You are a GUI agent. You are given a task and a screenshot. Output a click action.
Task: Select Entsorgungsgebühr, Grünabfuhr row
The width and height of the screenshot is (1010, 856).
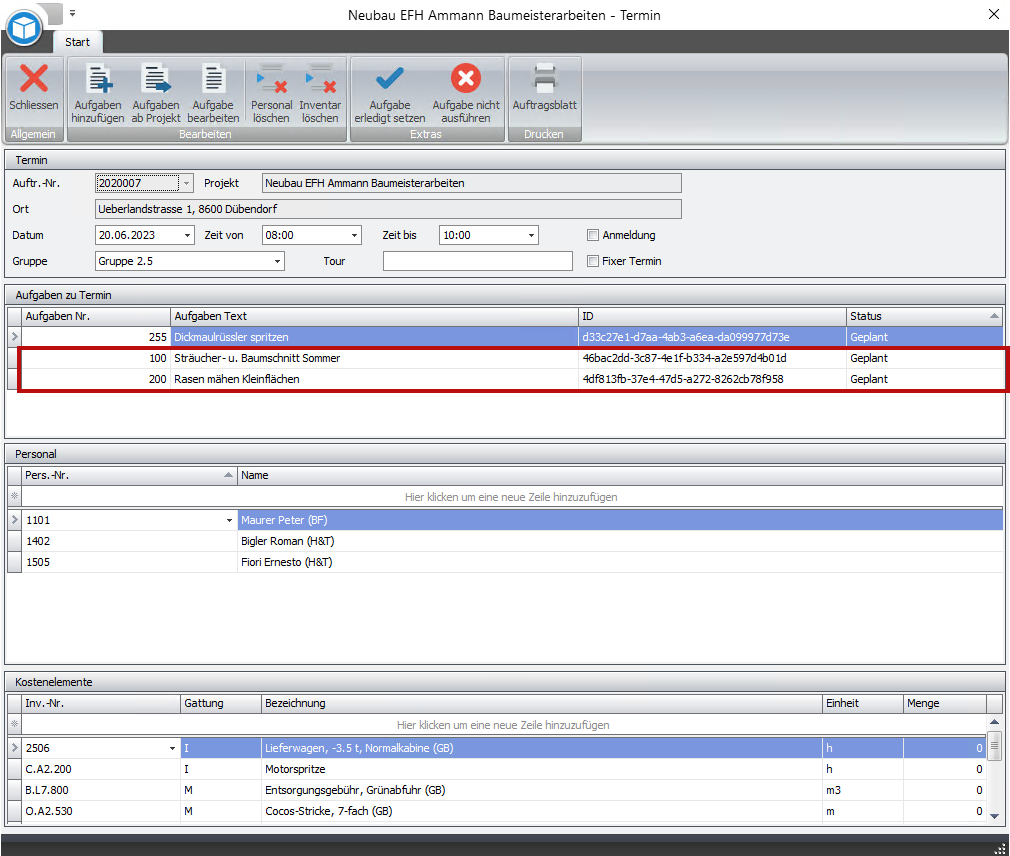click(504, 790)
